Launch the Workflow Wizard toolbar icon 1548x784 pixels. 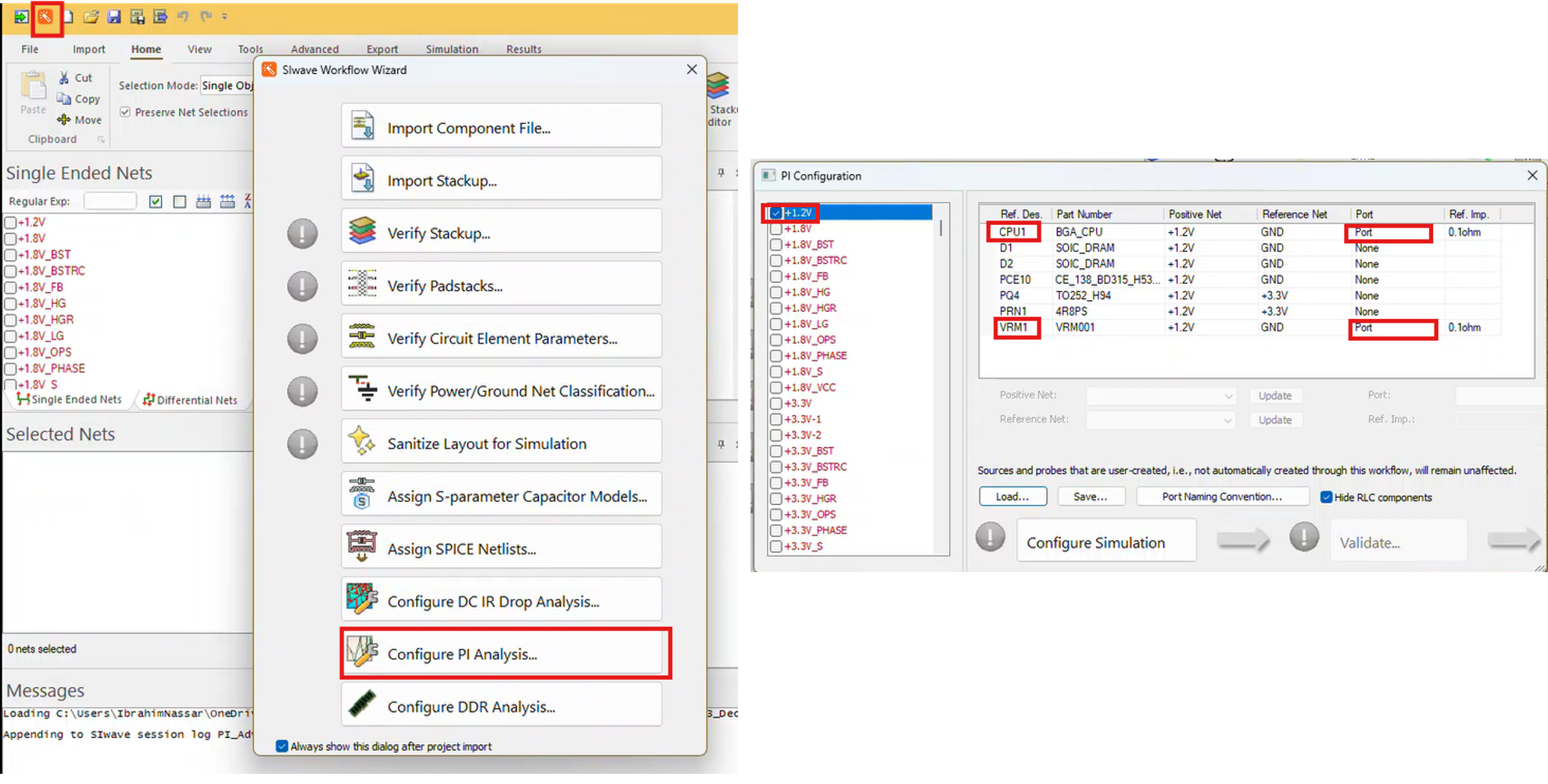coord(46,16)
